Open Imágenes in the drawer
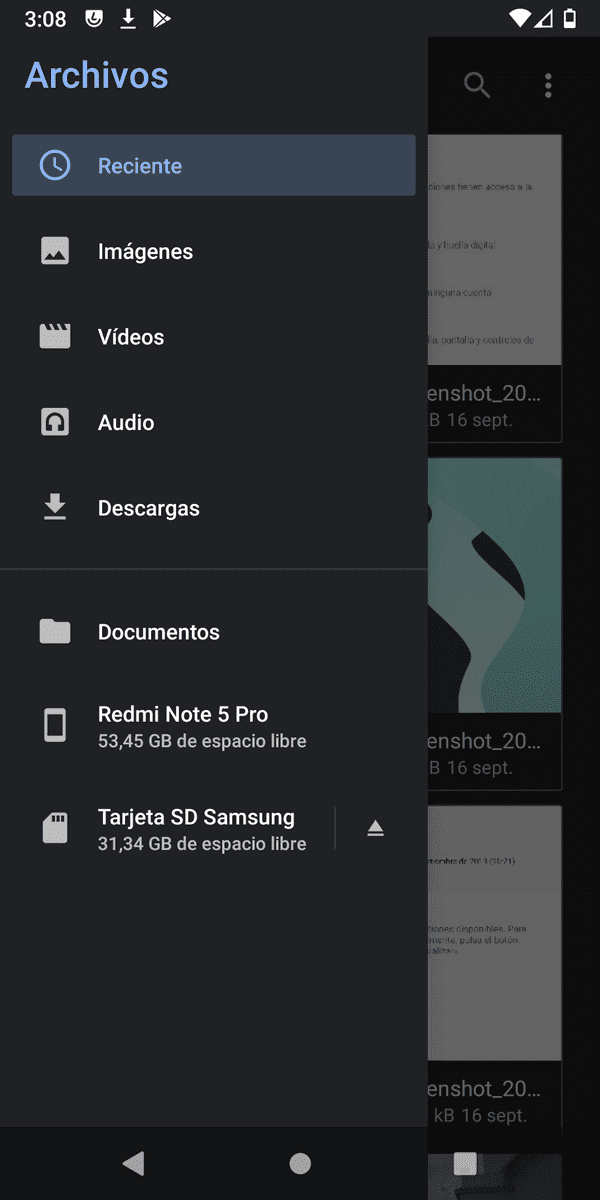 point(213,251)
